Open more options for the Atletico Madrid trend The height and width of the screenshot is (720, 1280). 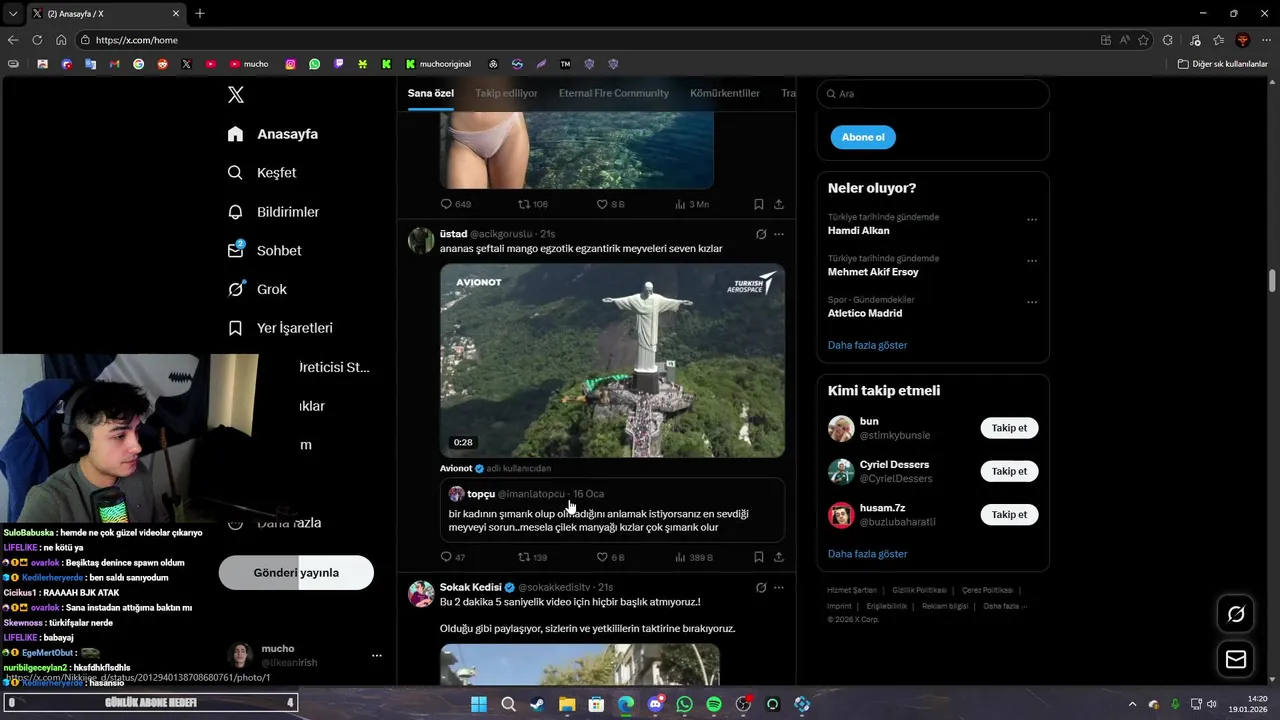tap(1032, 302)
